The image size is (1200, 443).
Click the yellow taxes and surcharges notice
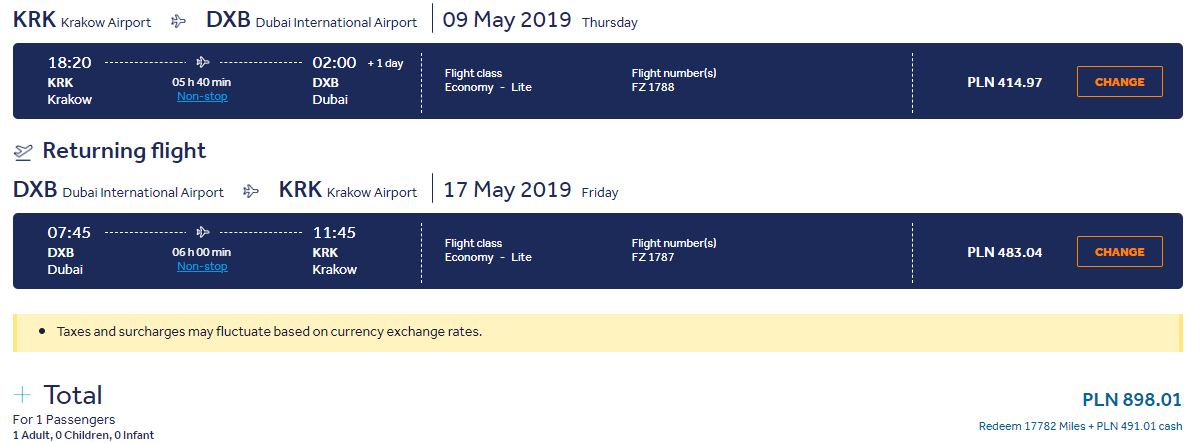coord(597,332)
